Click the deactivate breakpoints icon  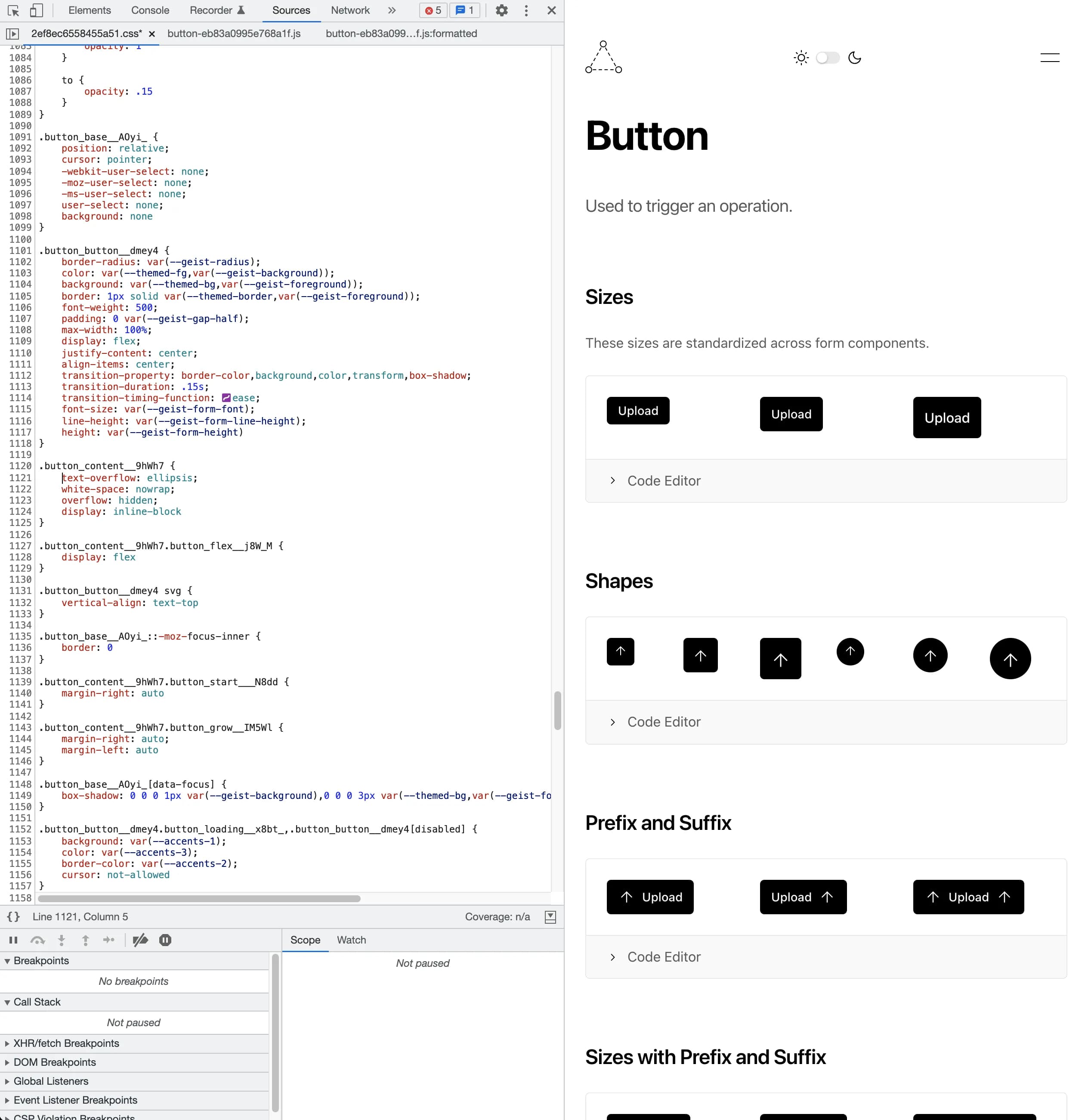pyautogui.click(x=140, y=940)
